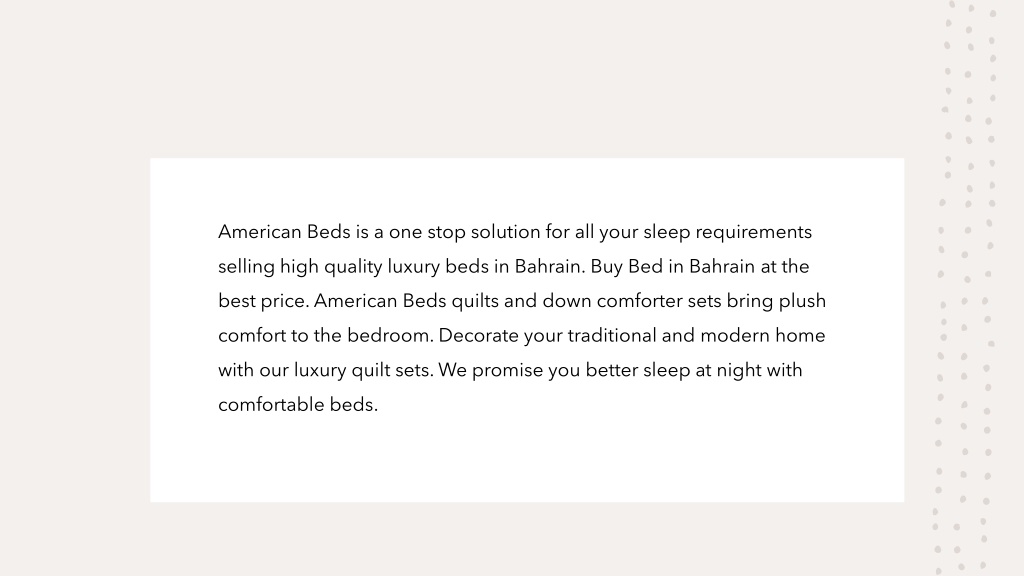Click the word "down" before comforter
The height and width of the screenshot is (576, 1024).
[x=567, y=301]
